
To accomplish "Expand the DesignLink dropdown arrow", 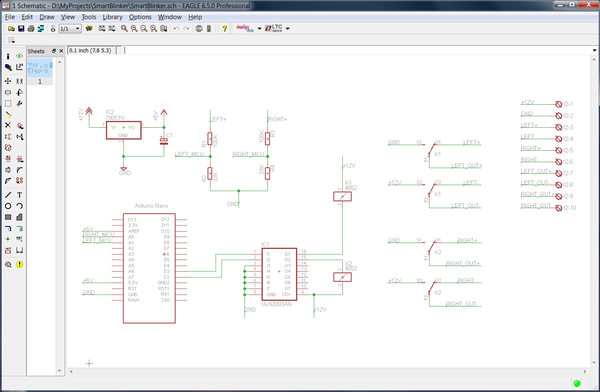I will (x=259, y=29).
